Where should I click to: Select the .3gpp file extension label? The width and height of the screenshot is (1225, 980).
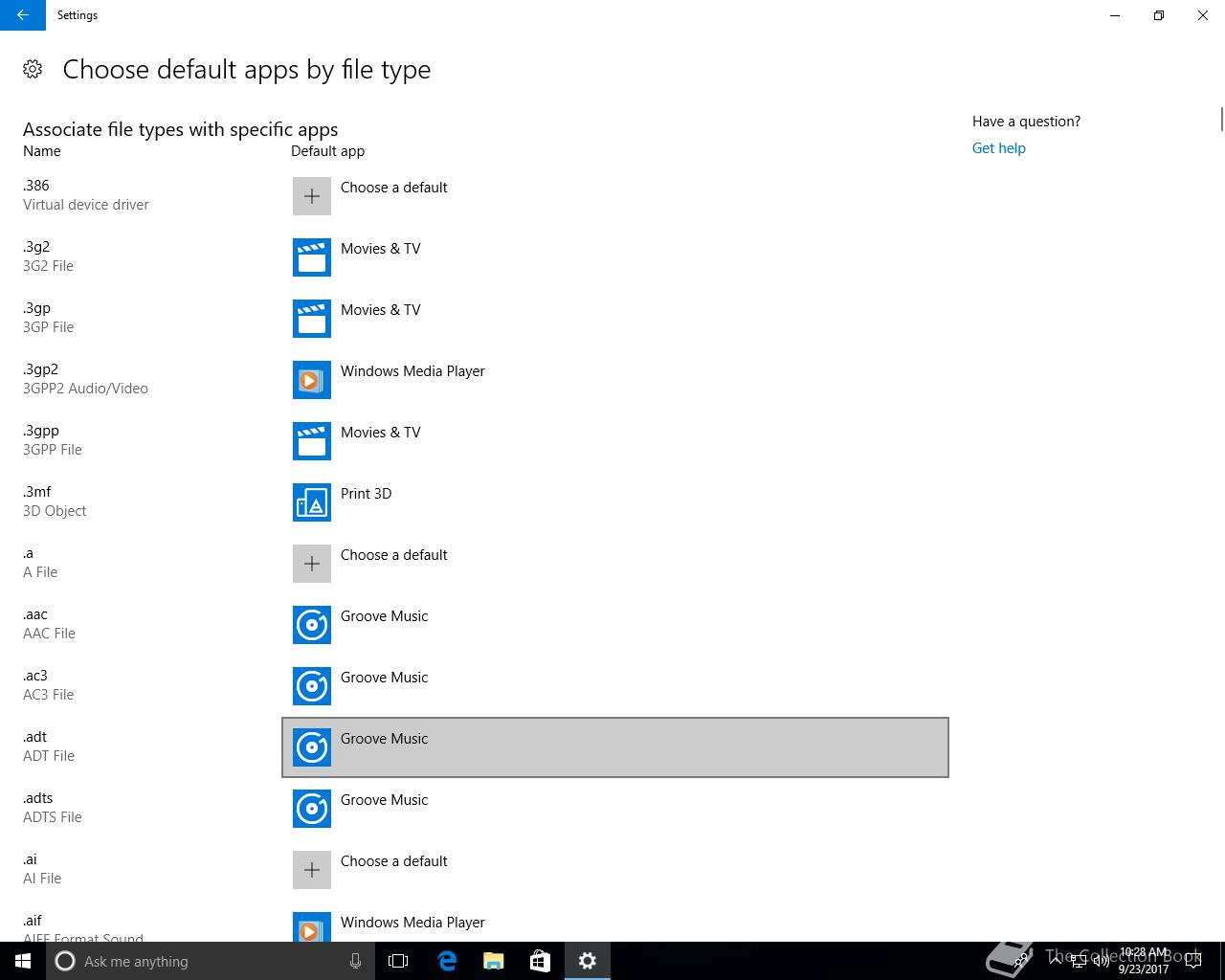41,431
